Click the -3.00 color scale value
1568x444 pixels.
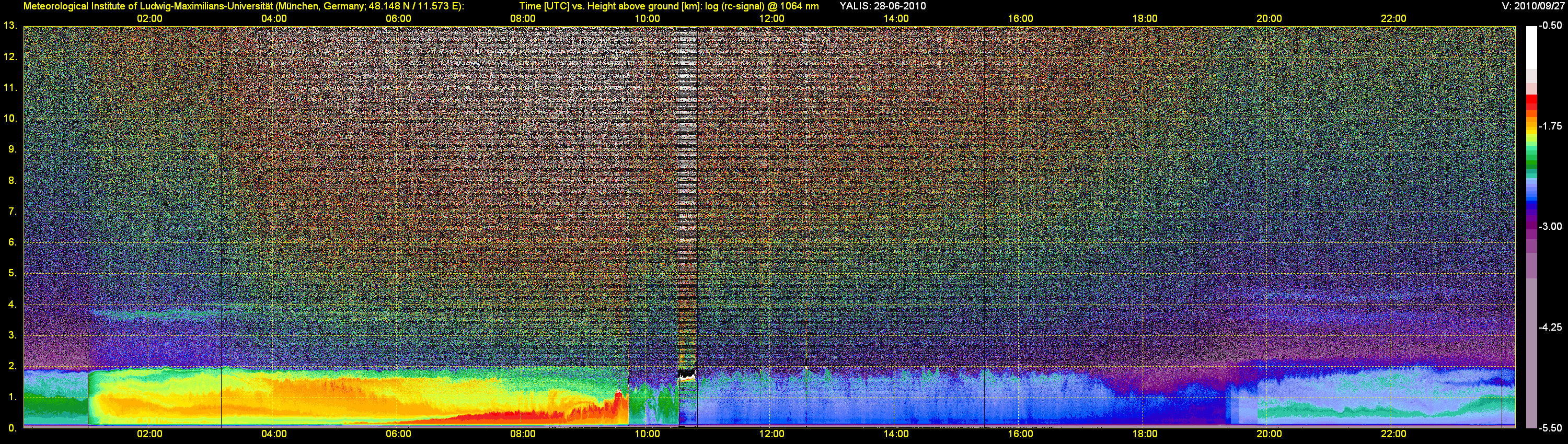[1550, 226]
